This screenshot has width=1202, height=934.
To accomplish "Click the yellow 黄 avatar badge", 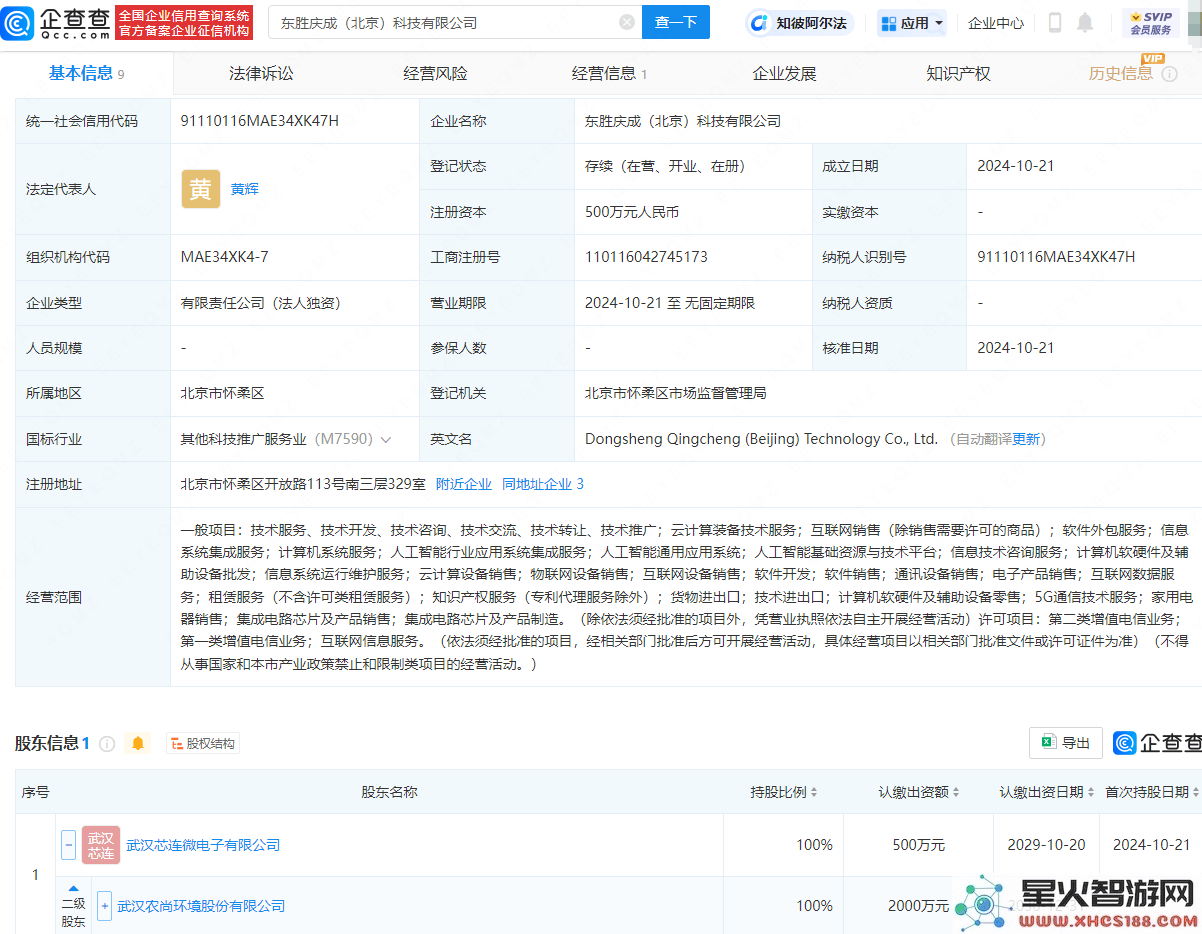I will pyautogui.click(x=201, y=189).
